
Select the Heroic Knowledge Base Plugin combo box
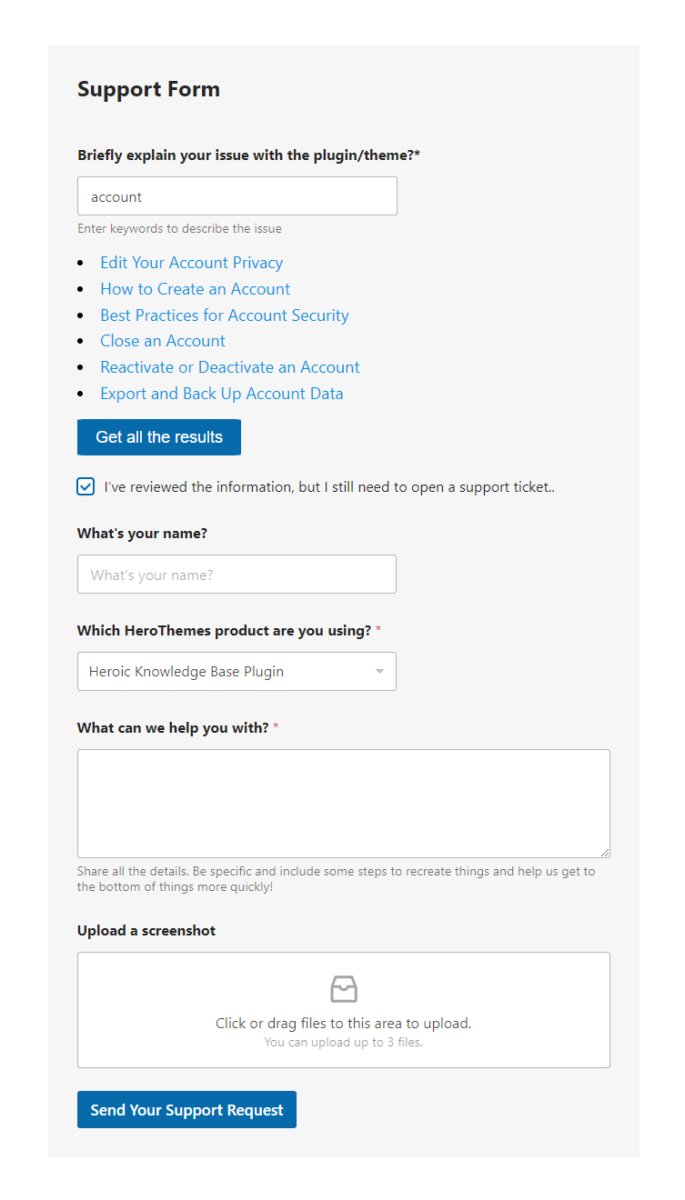tap(236, 671)
